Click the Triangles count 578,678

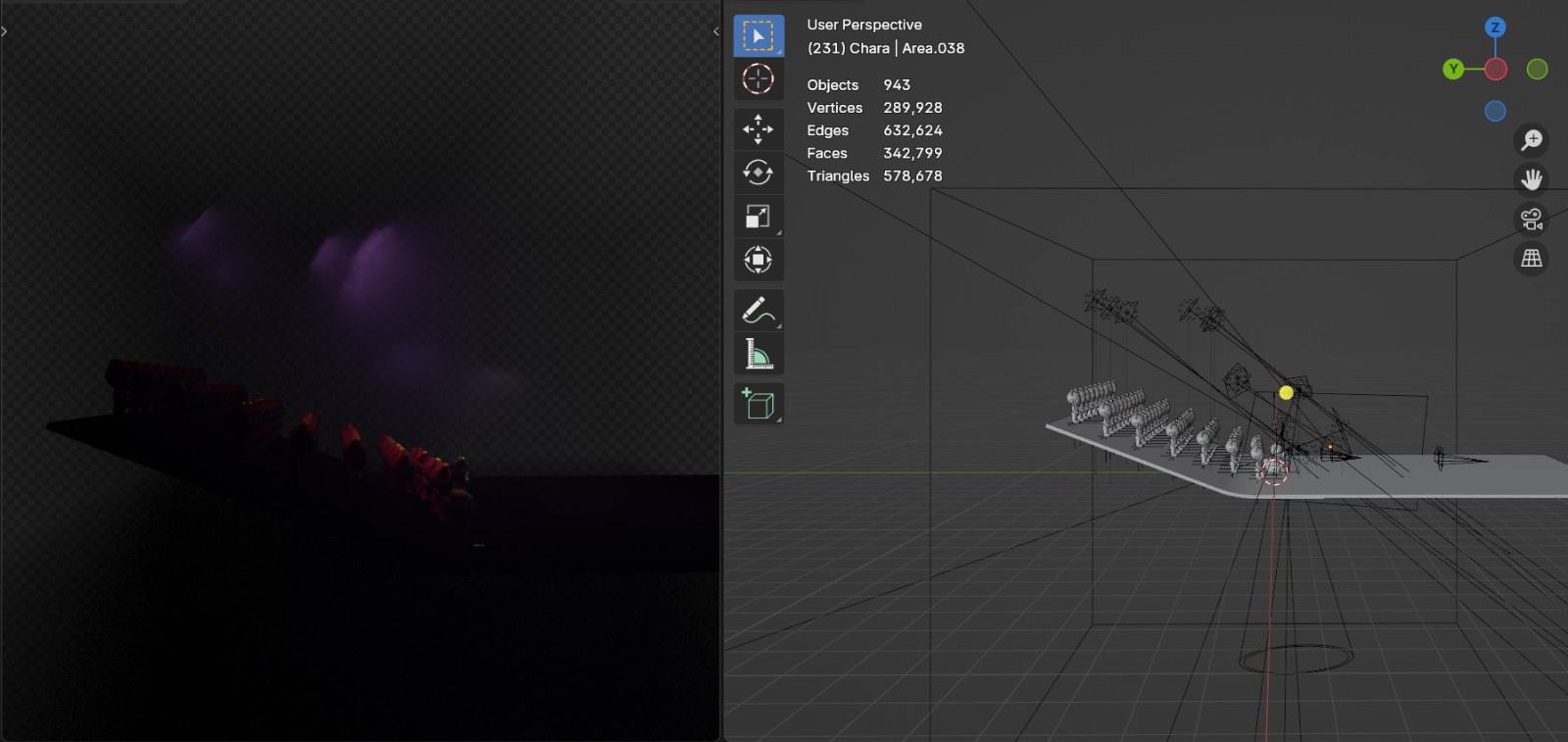point(912,176)
